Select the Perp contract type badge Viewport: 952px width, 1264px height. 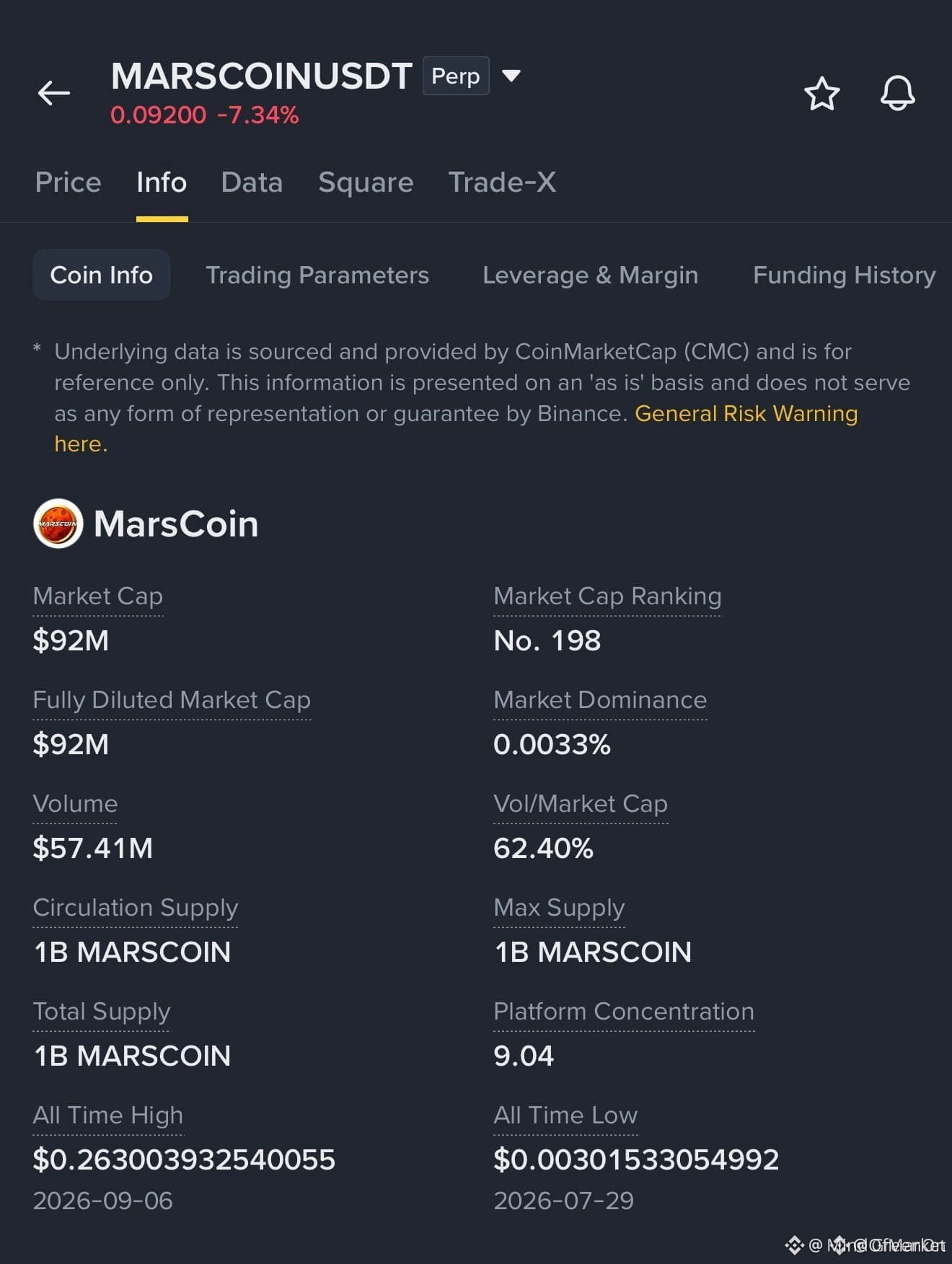456,76
